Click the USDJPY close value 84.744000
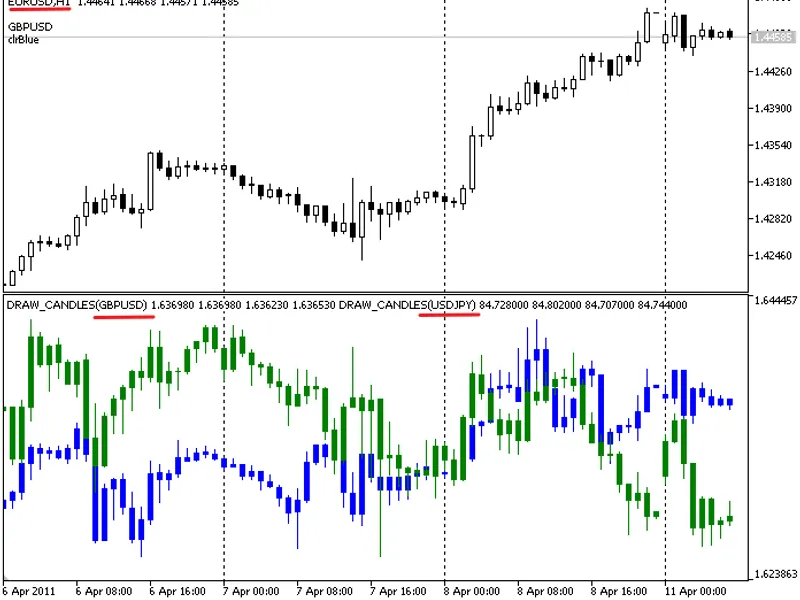Image resolution: width=800 pixels, height=600 pixels. tap(662, 305)
